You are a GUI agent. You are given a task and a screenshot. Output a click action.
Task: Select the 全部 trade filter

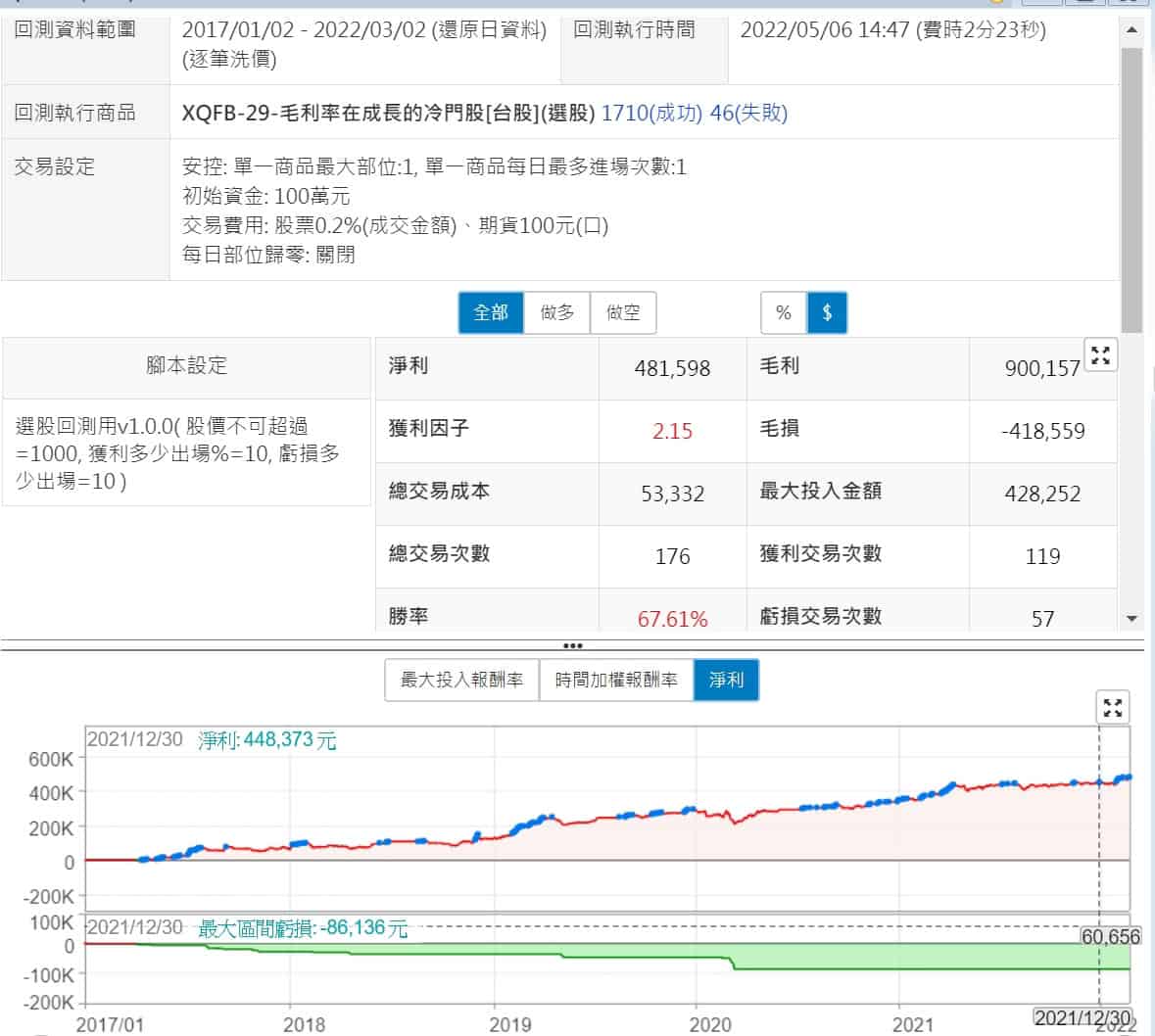pos(491,312)
